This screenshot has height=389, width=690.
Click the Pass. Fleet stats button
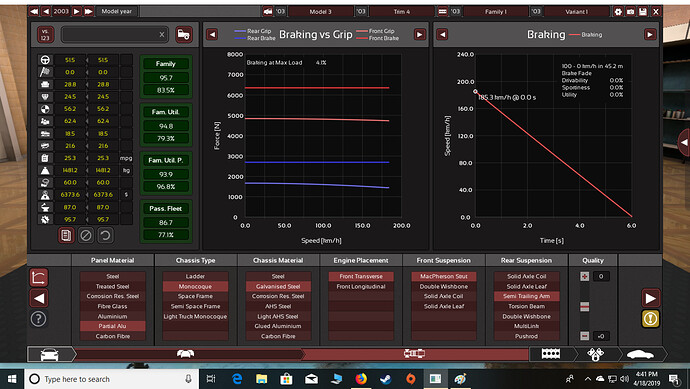click(x=165, y=209)
